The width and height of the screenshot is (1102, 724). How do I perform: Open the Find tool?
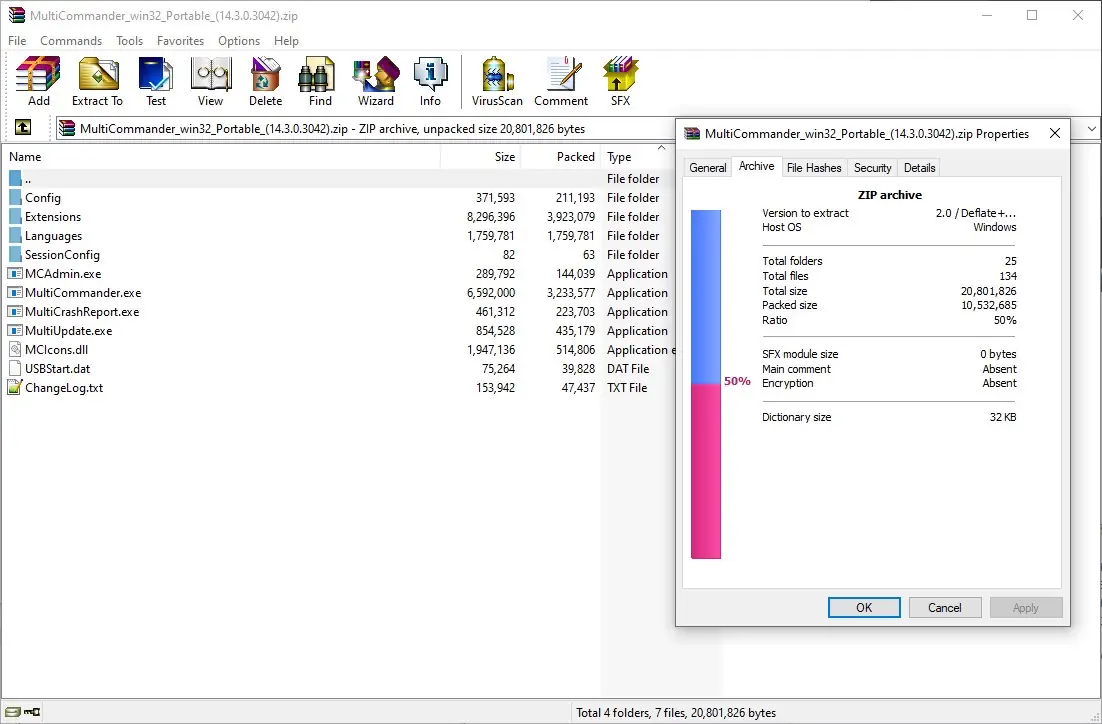pyautogui.click(x=317, y=80)
